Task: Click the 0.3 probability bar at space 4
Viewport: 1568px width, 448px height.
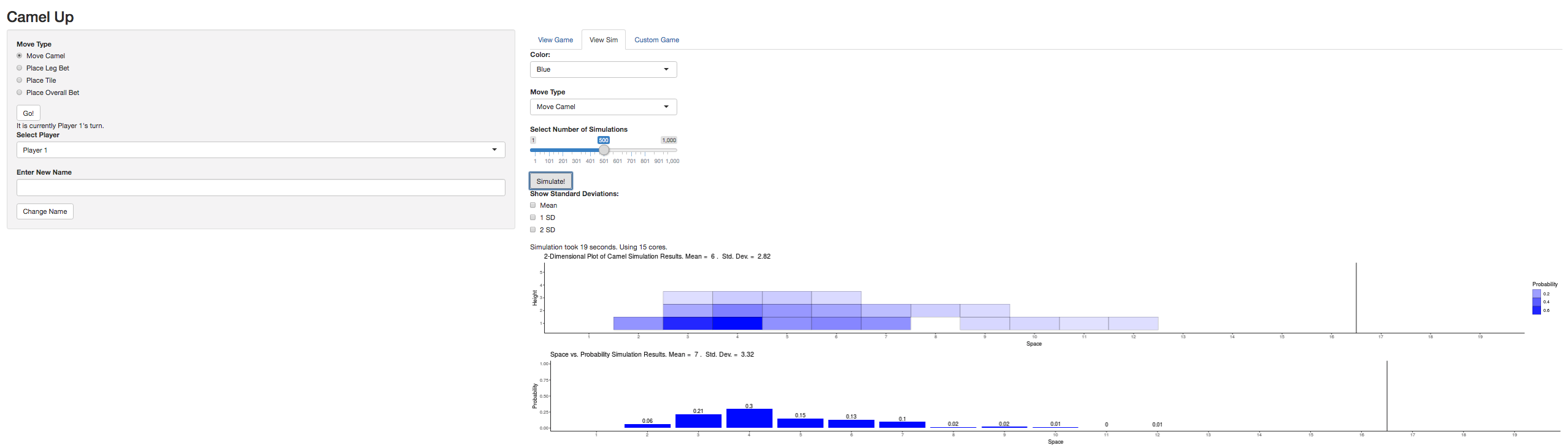Action: (749, 419)
